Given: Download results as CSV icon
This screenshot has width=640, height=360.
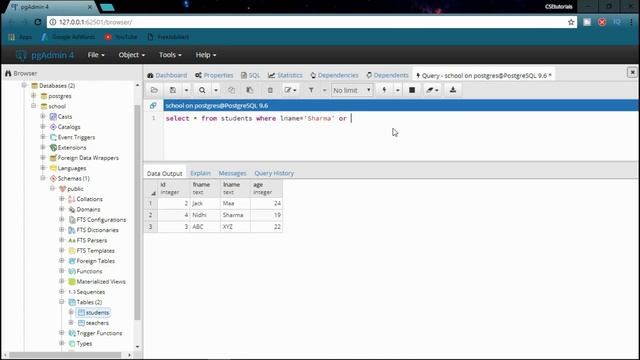Looking at the screenshot, I should [453, 90].
